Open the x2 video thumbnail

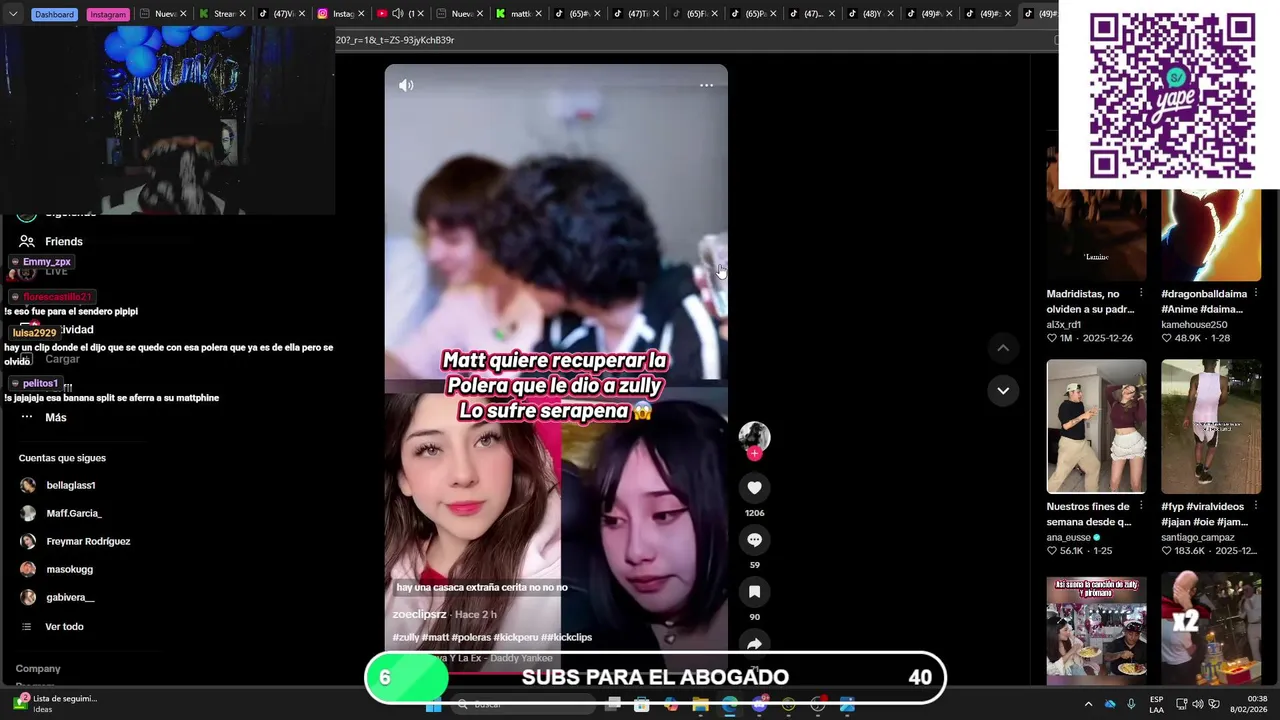(x=1211, y=630)
